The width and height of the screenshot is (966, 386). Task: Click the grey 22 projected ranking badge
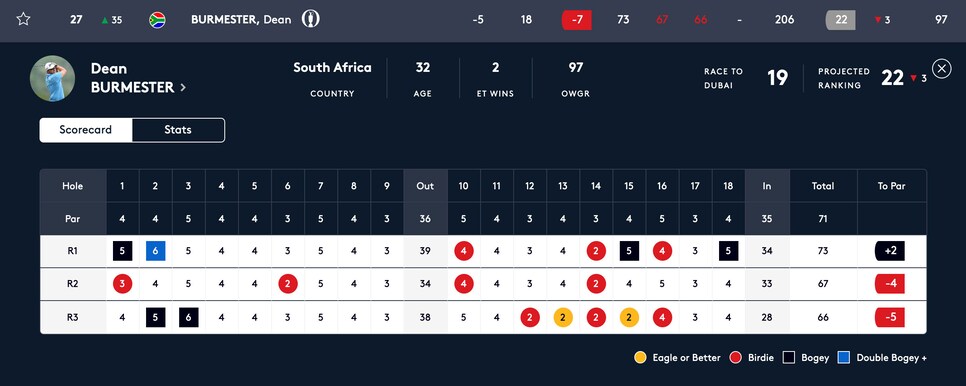(841, 20)
